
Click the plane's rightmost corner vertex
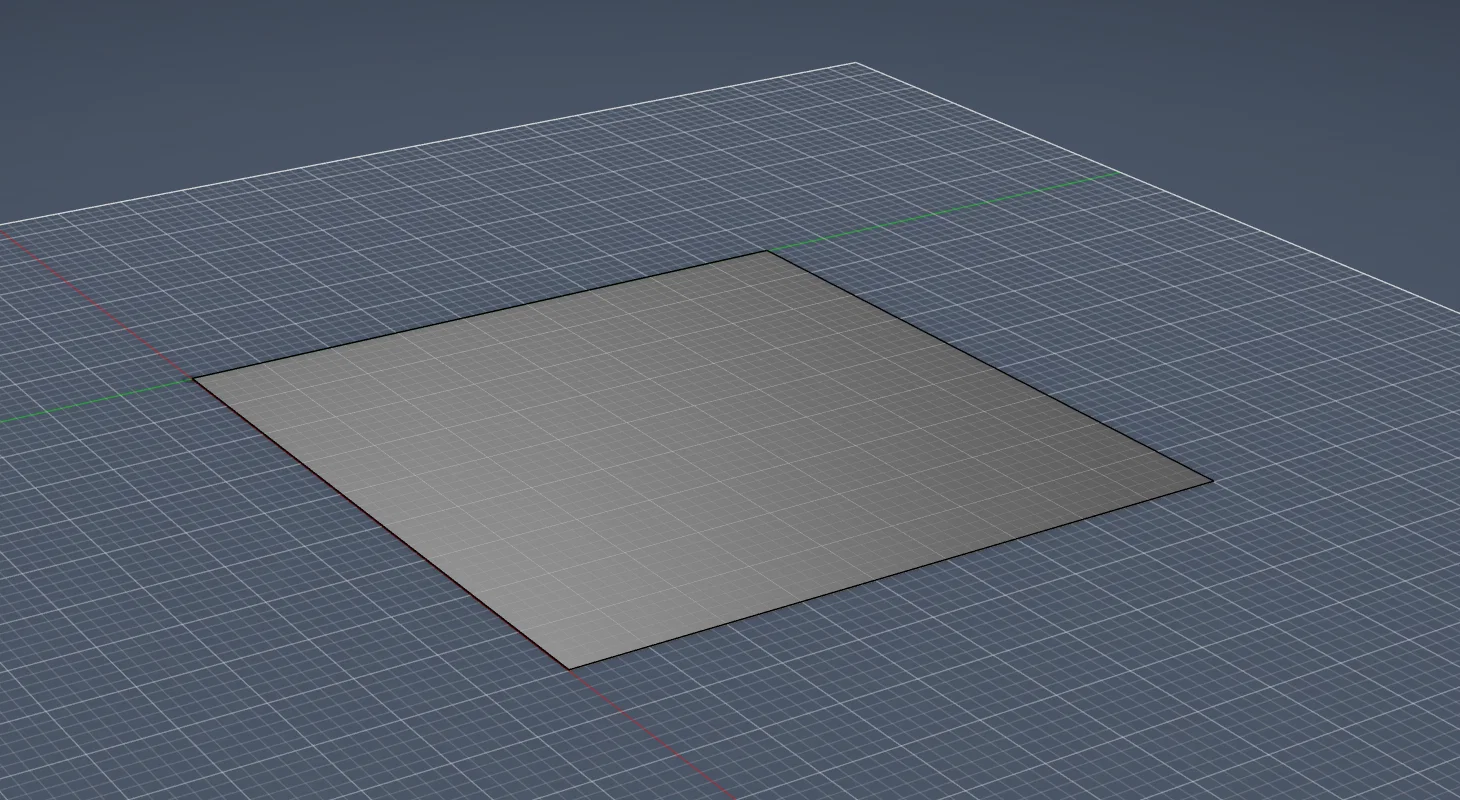(1212, 481)
